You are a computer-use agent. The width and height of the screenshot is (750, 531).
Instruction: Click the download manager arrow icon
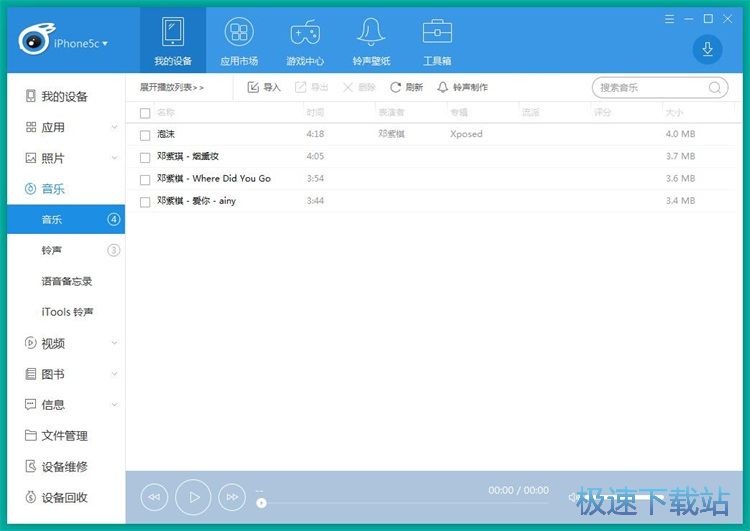(x=707, y=49)
